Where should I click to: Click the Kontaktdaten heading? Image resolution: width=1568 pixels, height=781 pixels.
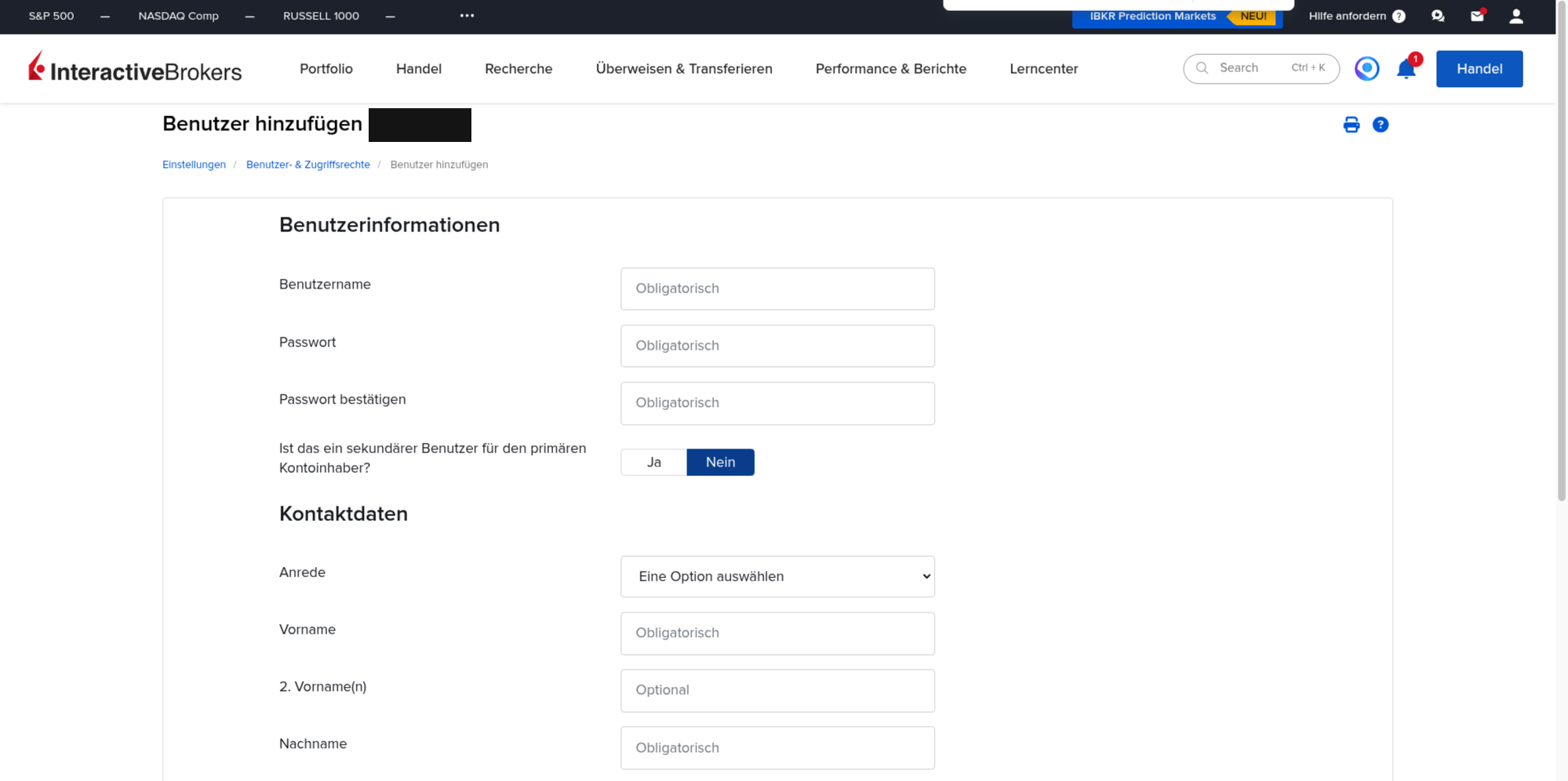(344, 514)
